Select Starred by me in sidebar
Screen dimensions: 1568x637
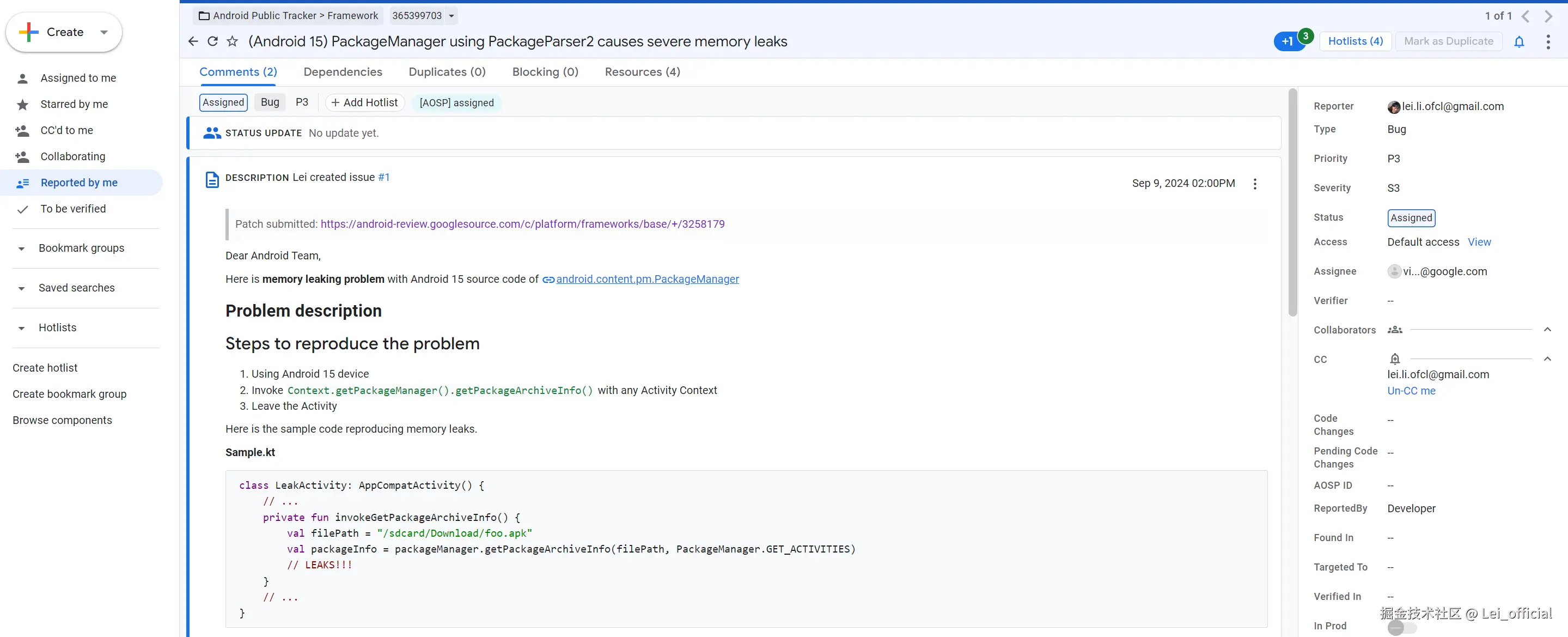[74, 104]
